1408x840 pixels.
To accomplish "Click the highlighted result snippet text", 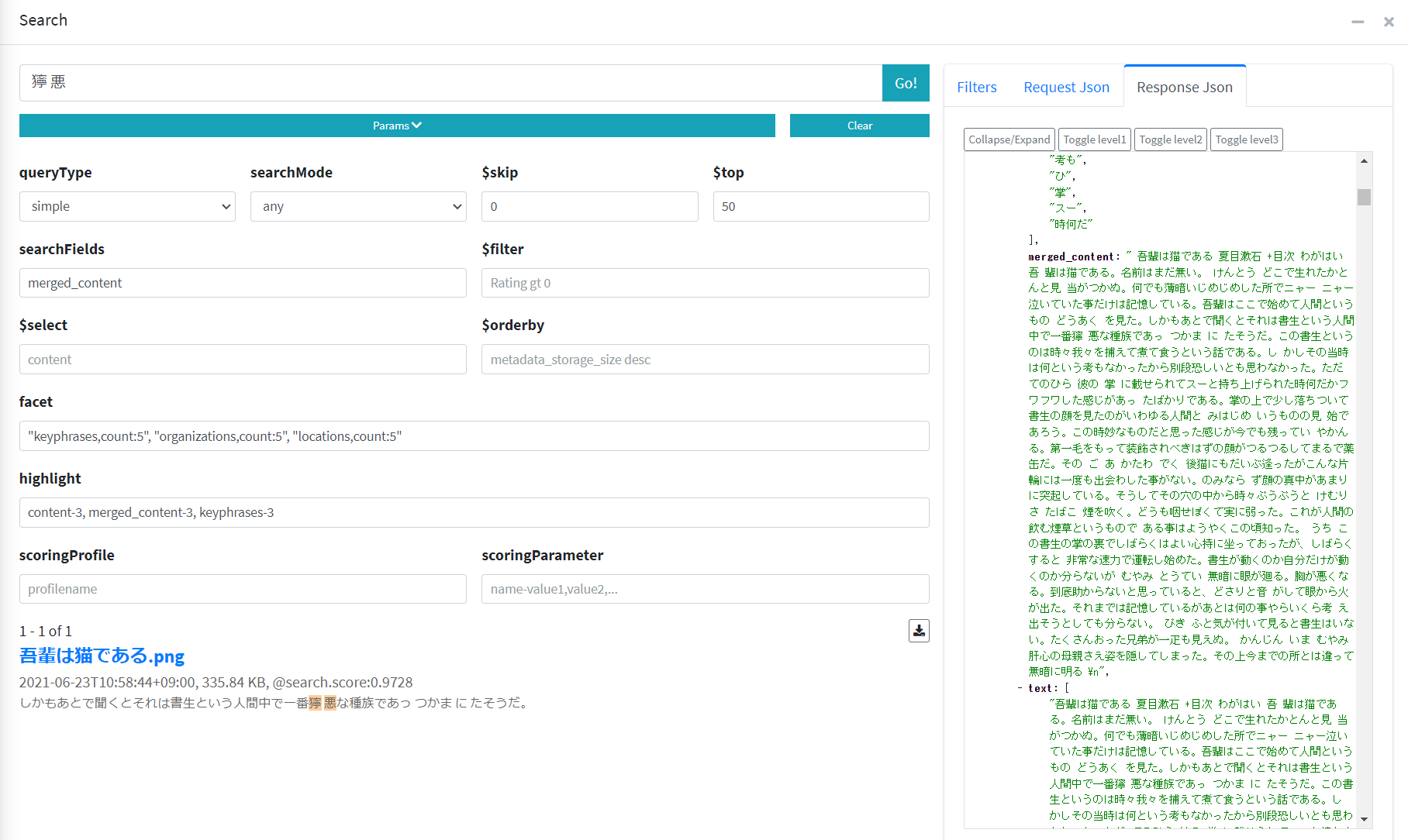I will tap(275, 703).
